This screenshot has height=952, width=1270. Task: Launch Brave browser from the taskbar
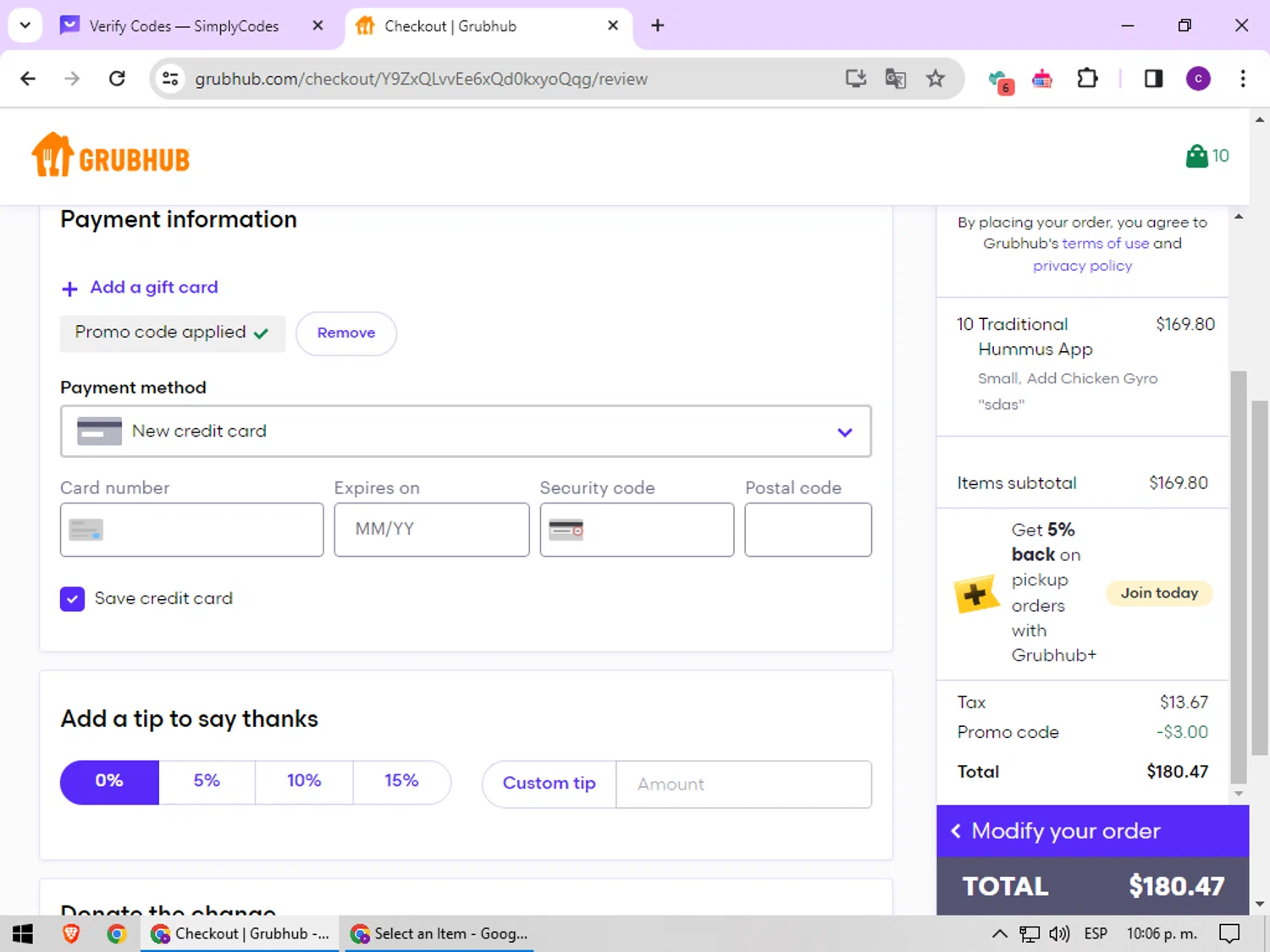pos(71,933)
